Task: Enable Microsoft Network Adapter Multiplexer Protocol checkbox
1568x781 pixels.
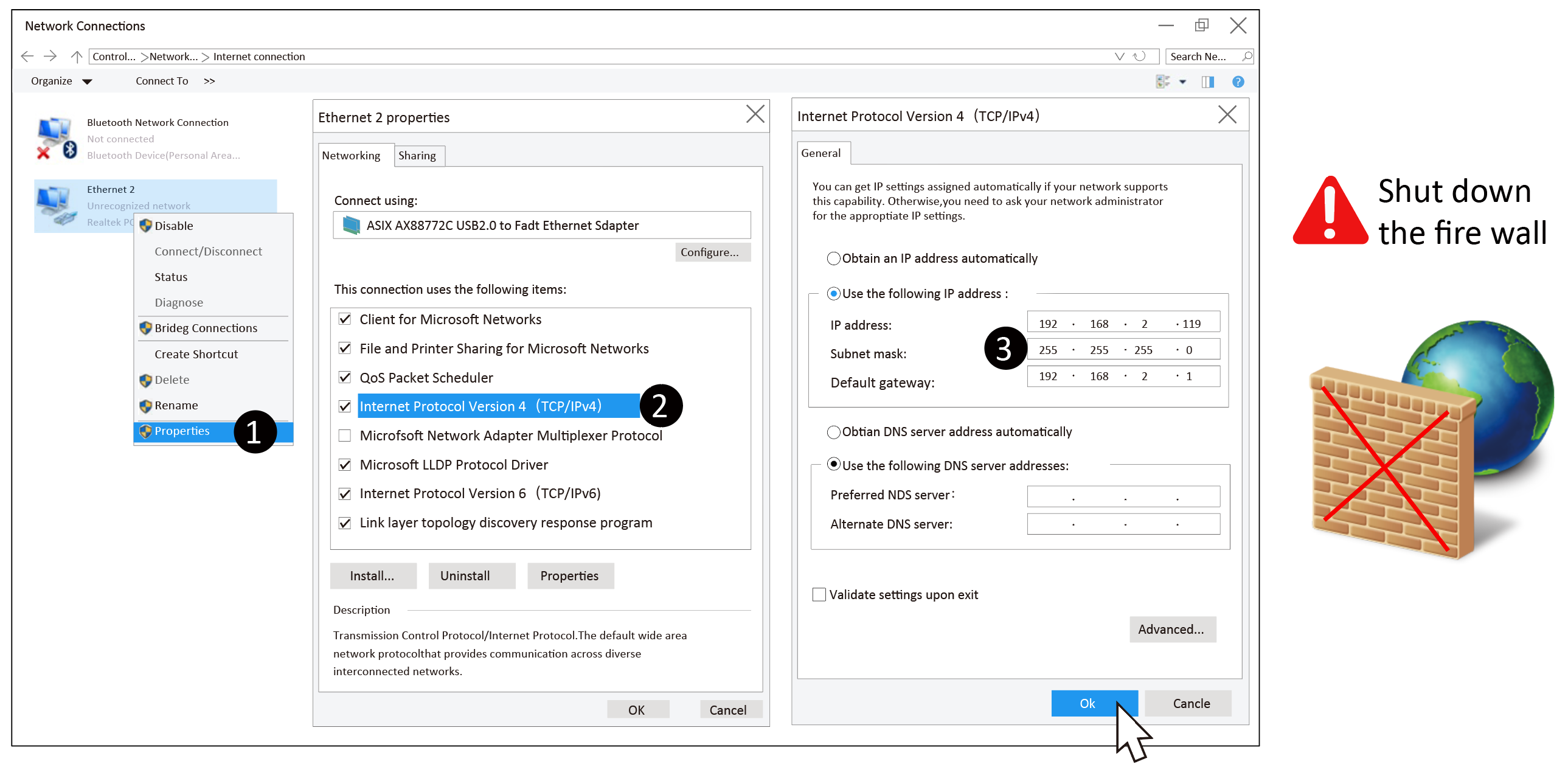Action: point(344,436)
